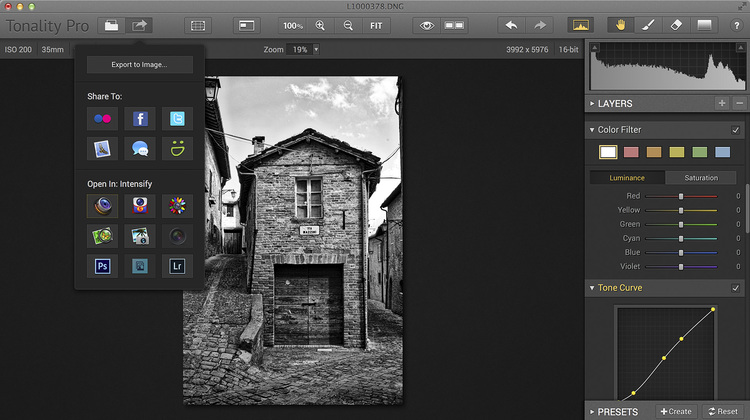
Task: Toggle preview with the eye icon
Action: coord(427,25)
